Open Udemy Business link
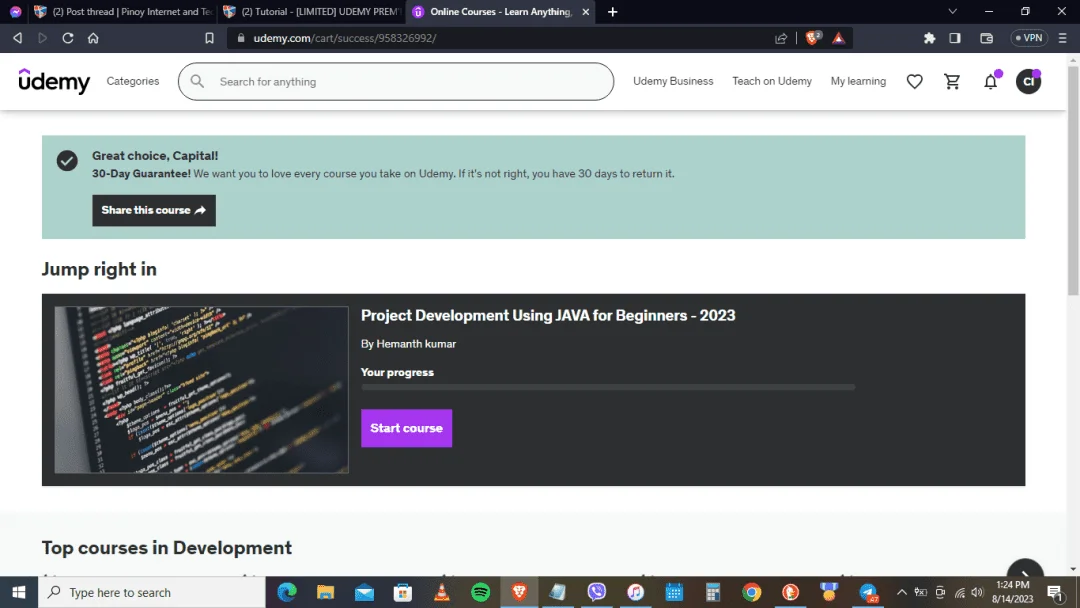This screenshot has height=608, width=1080. [673, 81]
